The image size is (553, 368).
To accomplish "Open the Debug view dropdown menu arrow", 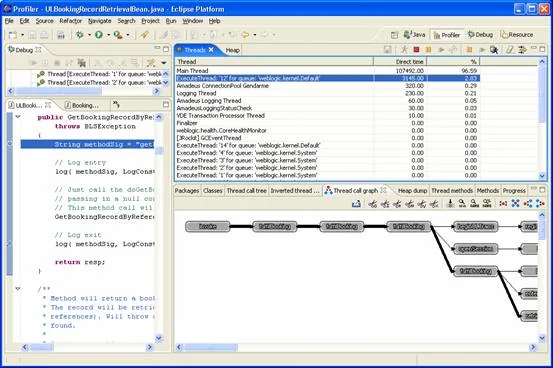I will tap(164, 63).
